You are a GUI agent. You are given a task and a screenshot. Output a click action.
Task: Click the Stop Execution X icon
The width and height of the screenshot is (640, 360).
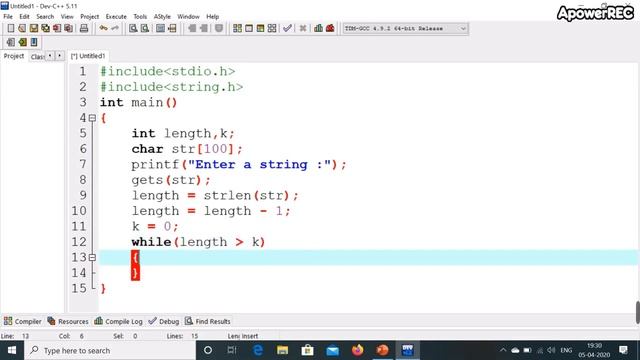(303, 28)
